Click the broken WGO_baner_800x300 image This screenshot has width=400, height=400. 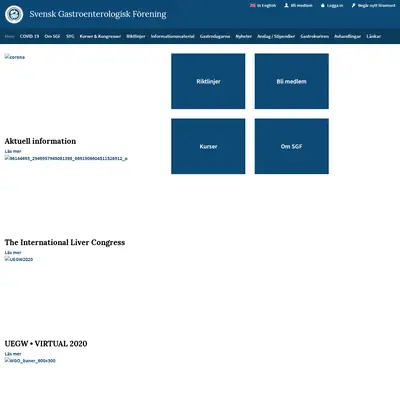[30, 361]
